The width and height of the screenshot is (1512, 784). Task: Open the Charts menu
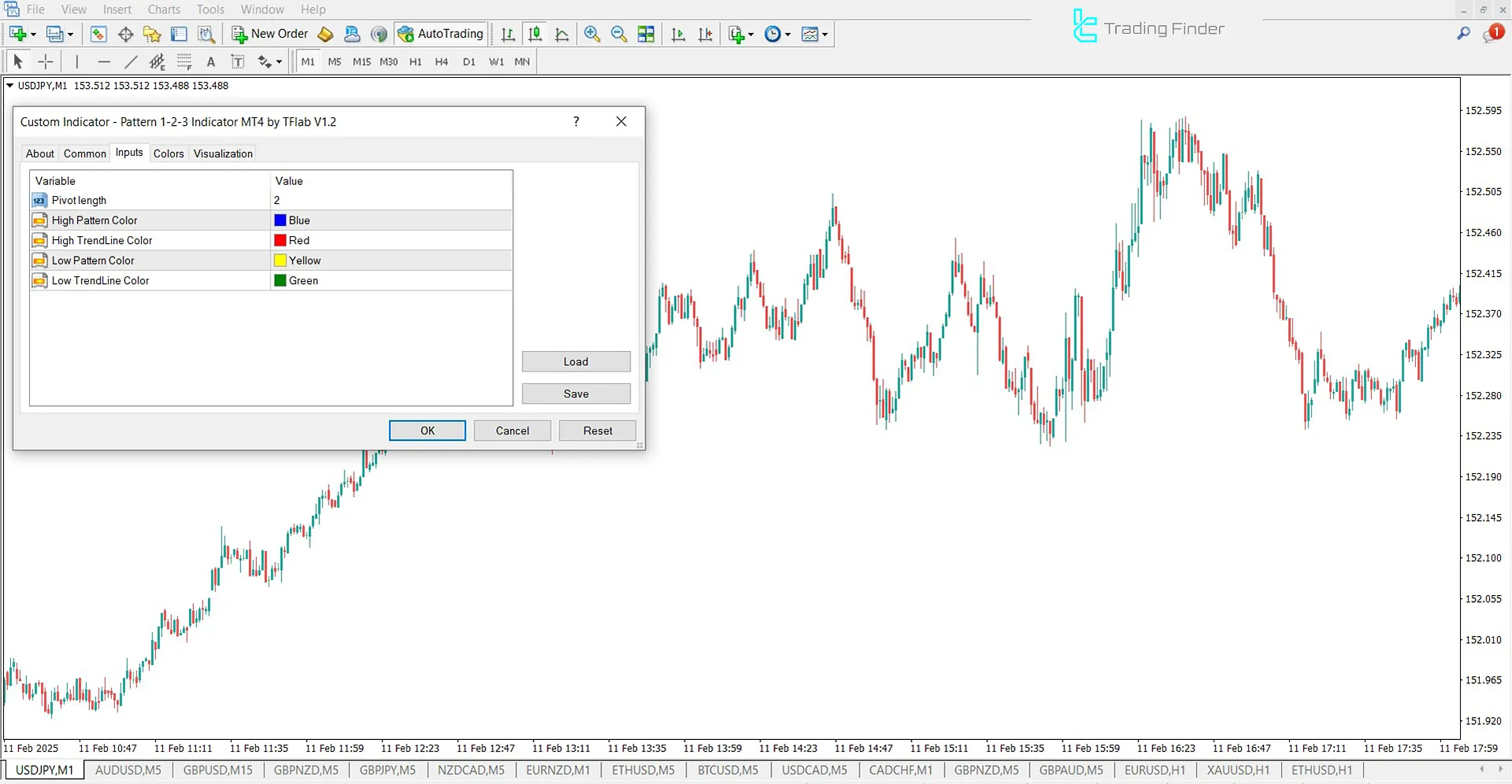[x=163, y=9]
